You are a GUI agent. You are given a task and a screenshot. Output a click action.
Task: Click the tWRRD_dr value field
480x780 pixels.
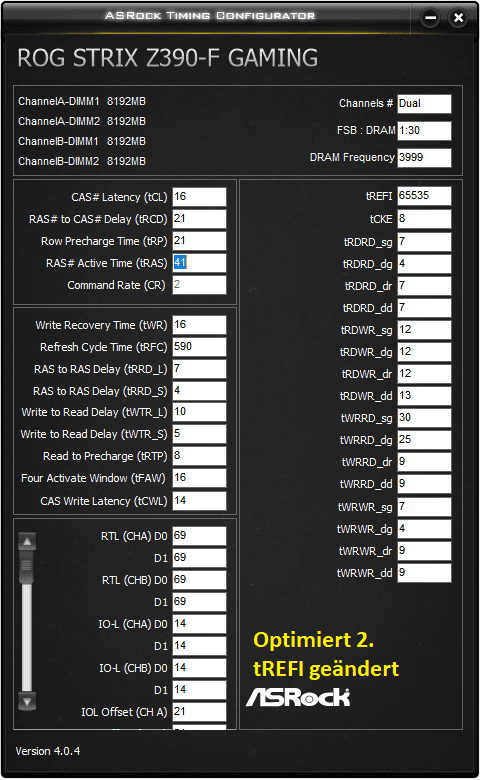click(x=424, y=462)
